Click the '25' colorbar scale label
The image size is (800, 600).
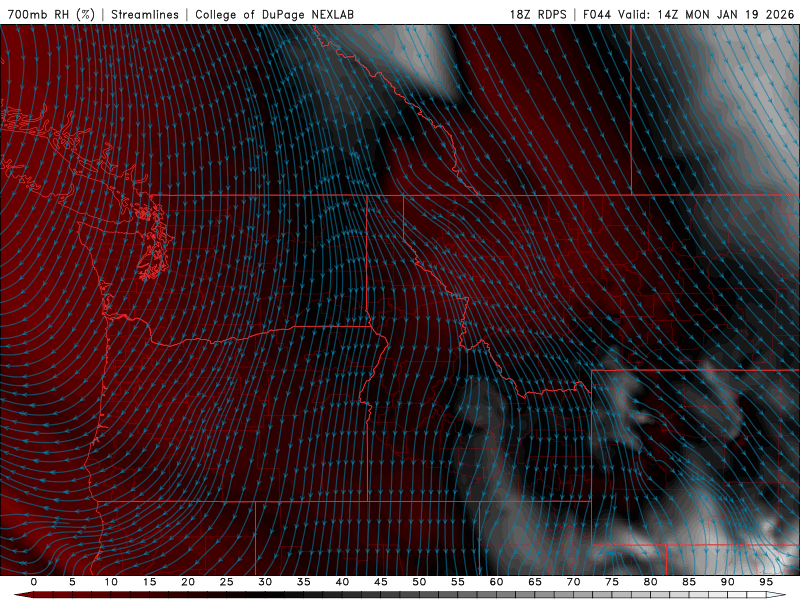227,582
